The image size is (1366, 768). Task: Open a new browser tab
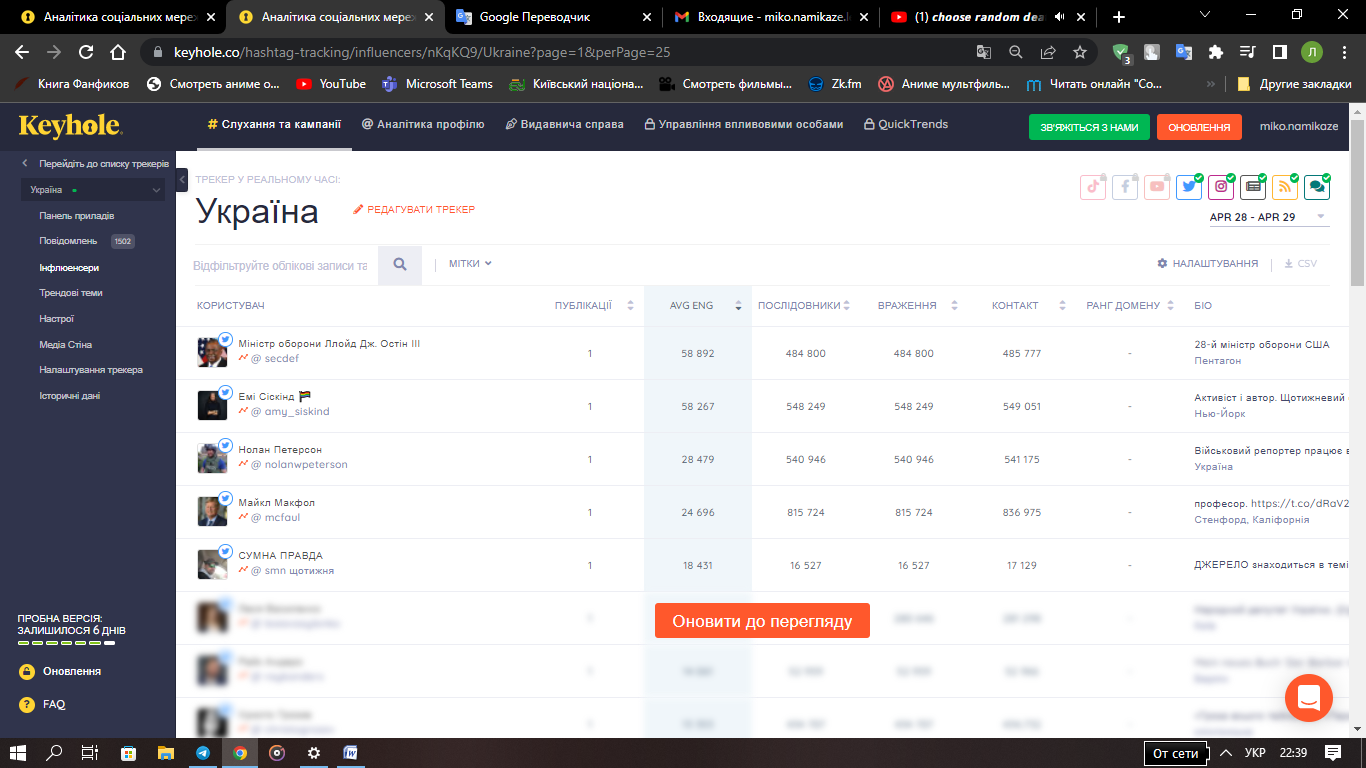(1118, 17)
